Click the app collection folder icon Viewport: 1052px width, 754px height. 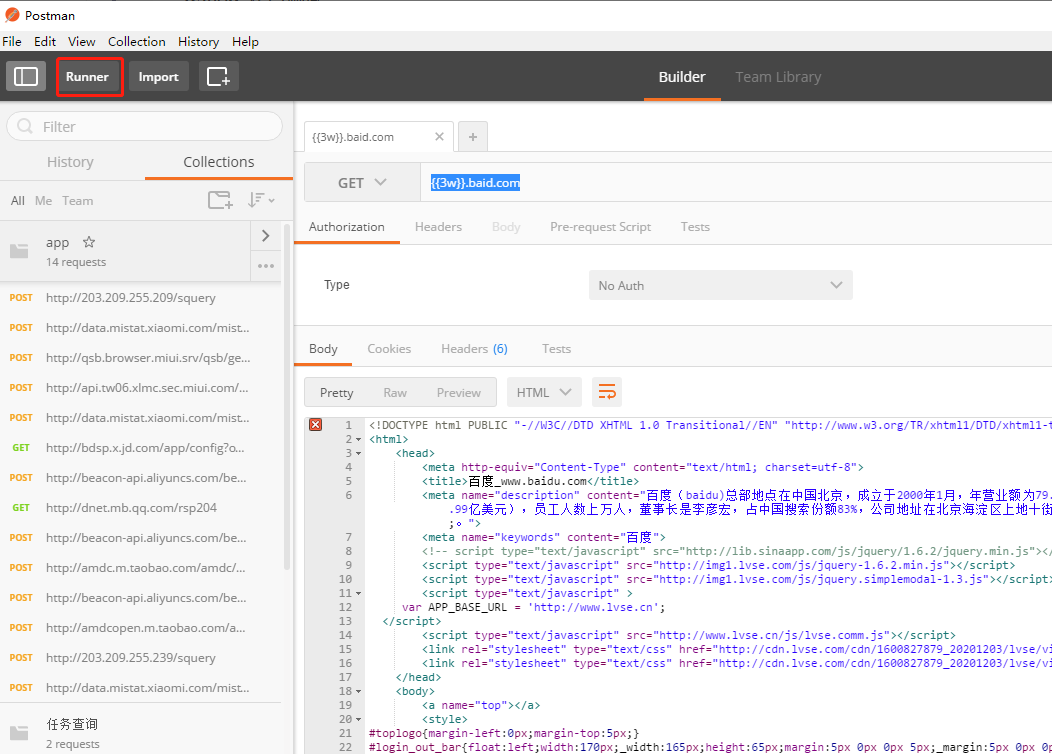(19, 251)
